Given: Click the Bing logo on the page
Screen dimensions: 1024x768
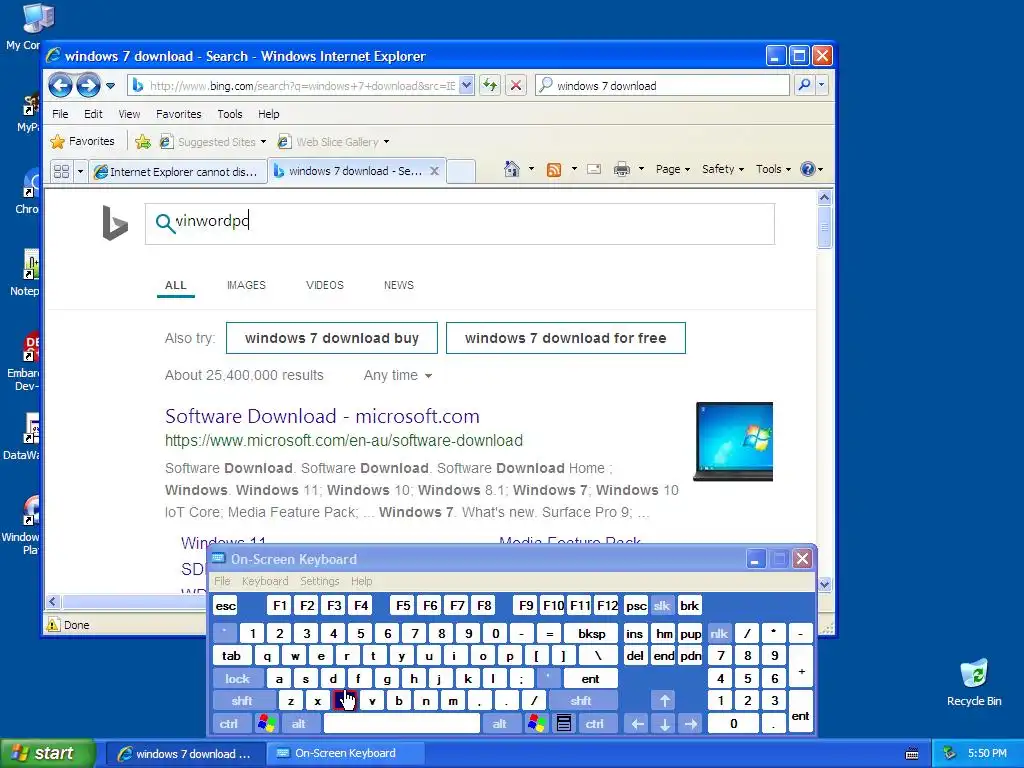Looking at the screenshot, I should click(x=115, y=223).
